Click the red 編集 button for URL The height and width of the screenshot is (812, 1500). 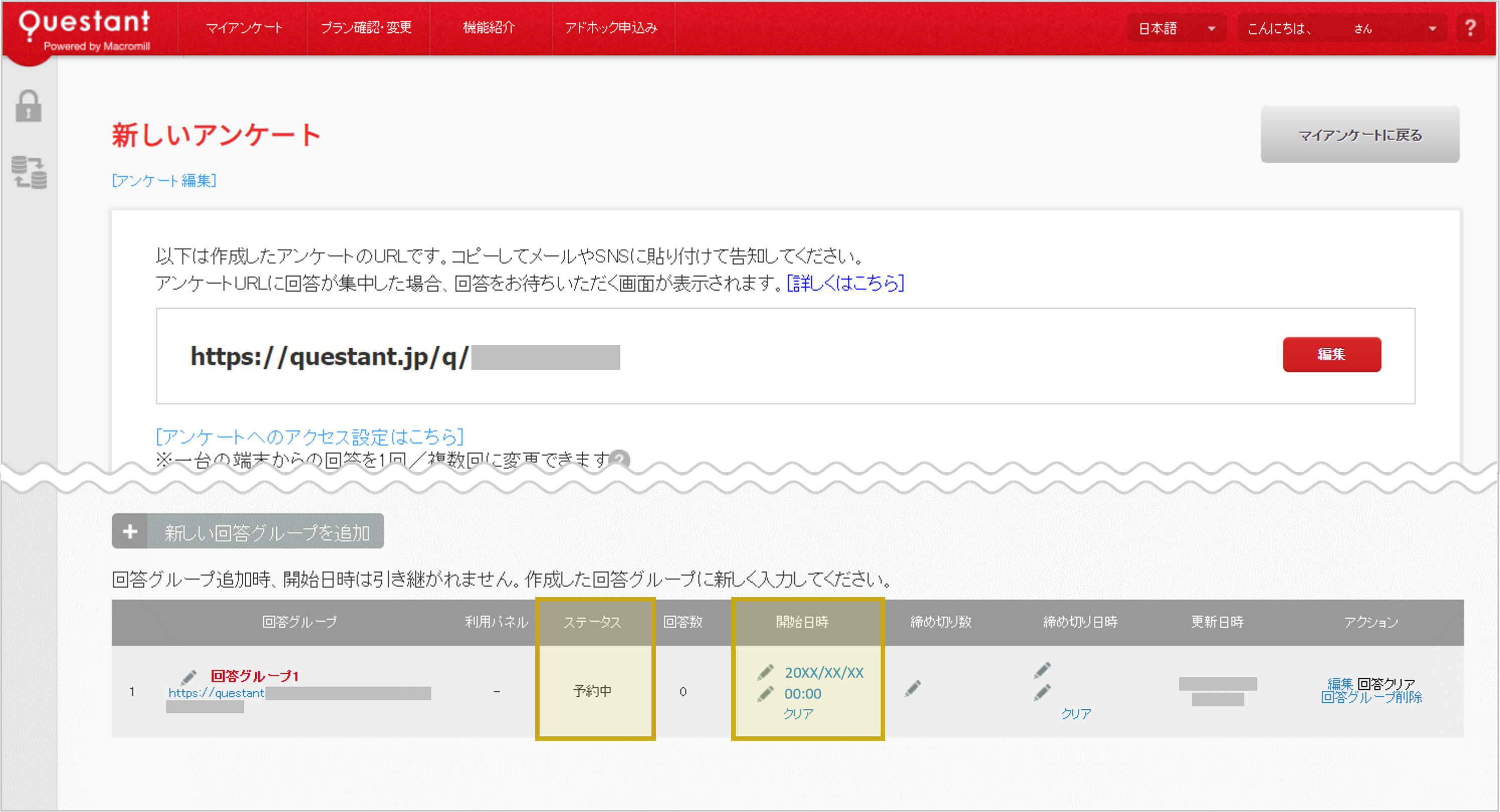(x=1331, y=354)
